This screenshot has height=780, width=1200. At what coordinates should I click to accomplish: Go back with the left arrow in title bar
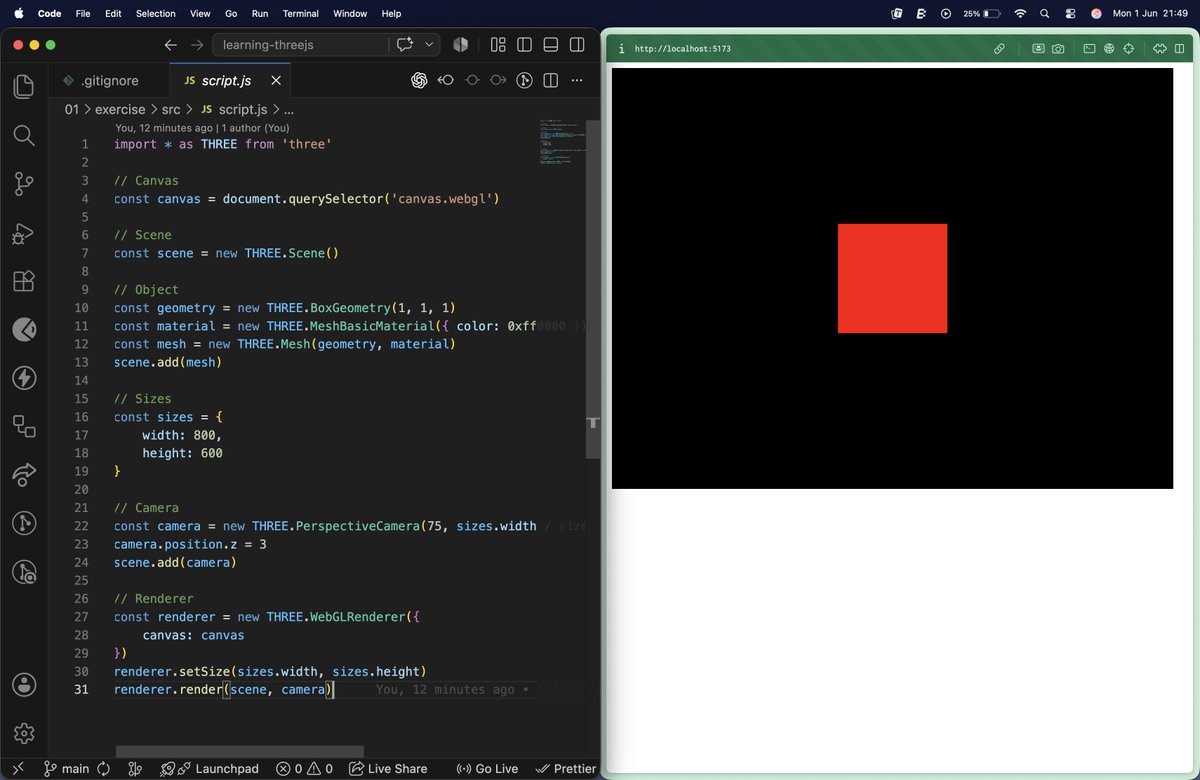[x=171, y=45]
